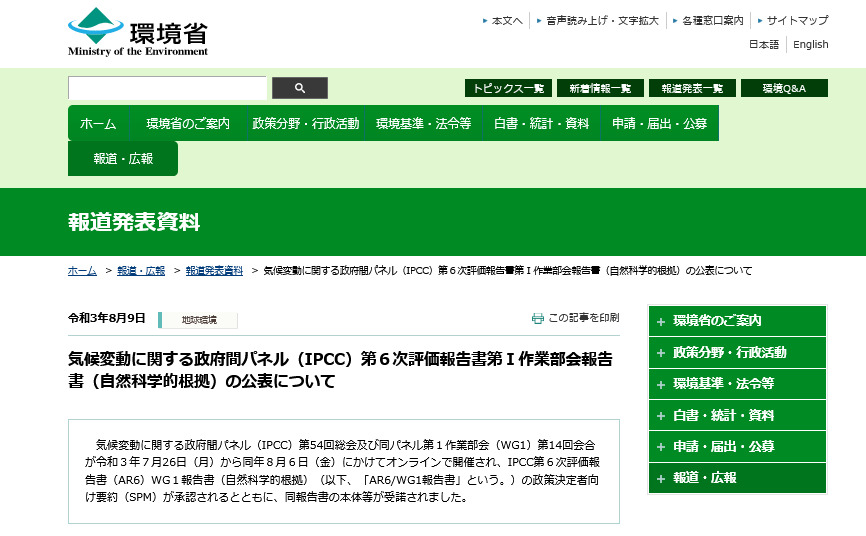
Task: Click 報道発表資料 in the breadcrumb
Action: pos(214,271)
